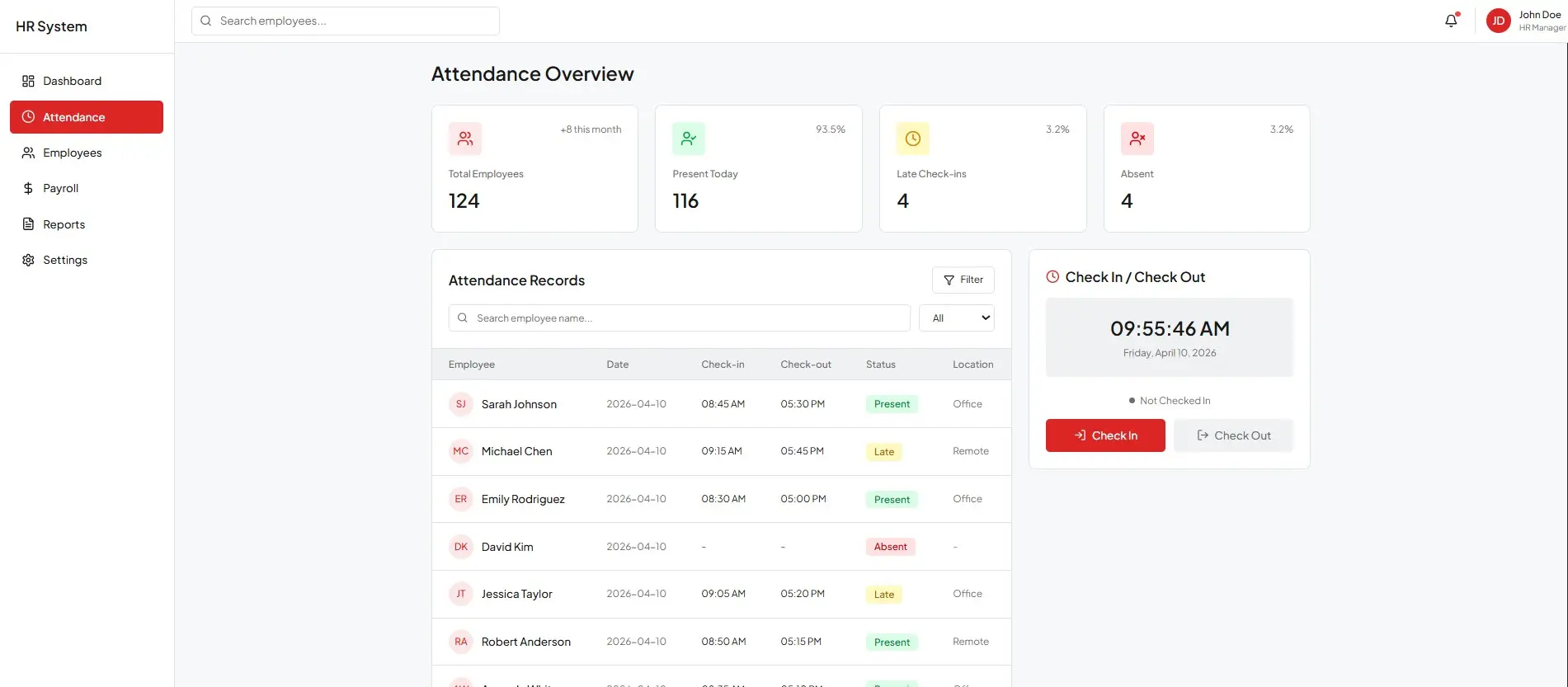This screenshot has height=687, width=1568.
Task: Open Settings from the sidebar
Action: tap(65, 260)
